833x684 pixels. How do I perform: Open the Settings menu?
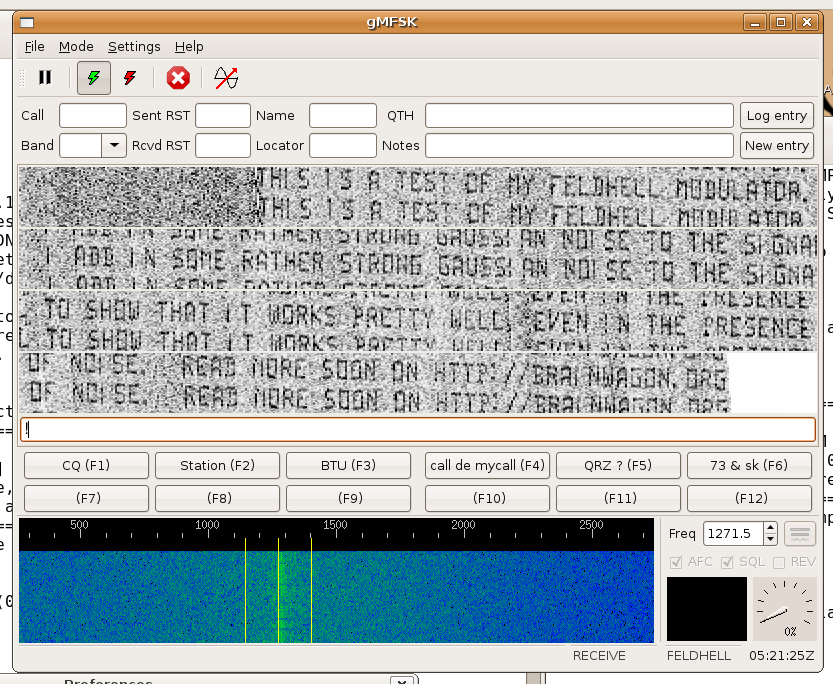(134, 47)
